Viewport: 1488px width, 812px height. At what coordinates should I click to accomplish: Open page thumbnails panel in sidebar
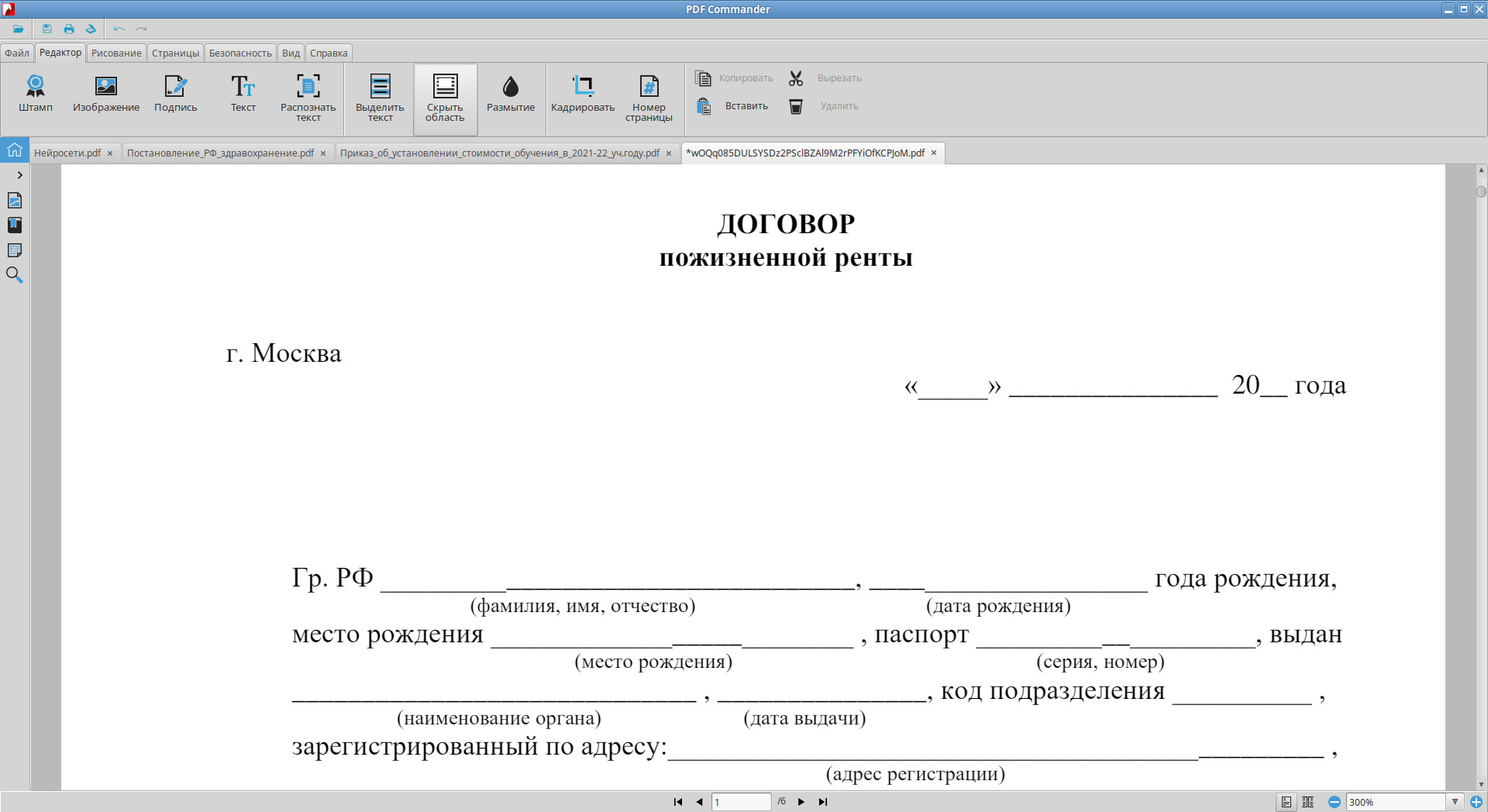pos(15,201)
